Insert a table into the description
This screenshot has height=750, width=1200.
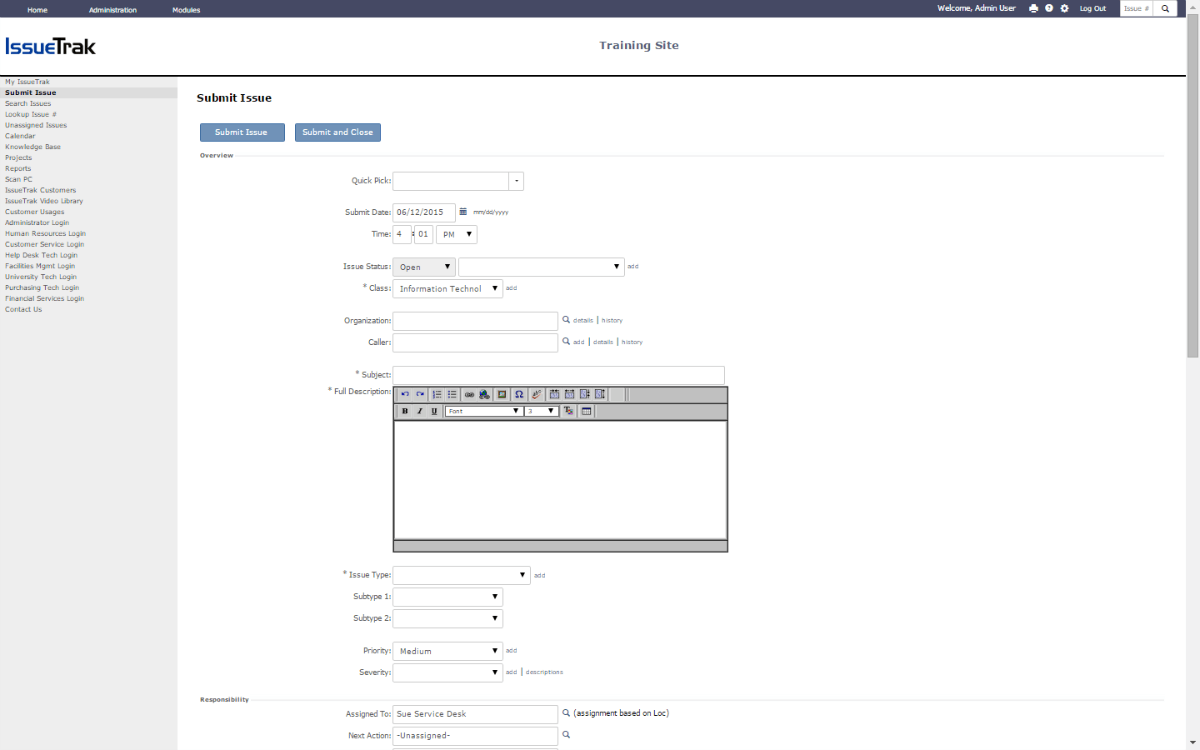point(586,411)
